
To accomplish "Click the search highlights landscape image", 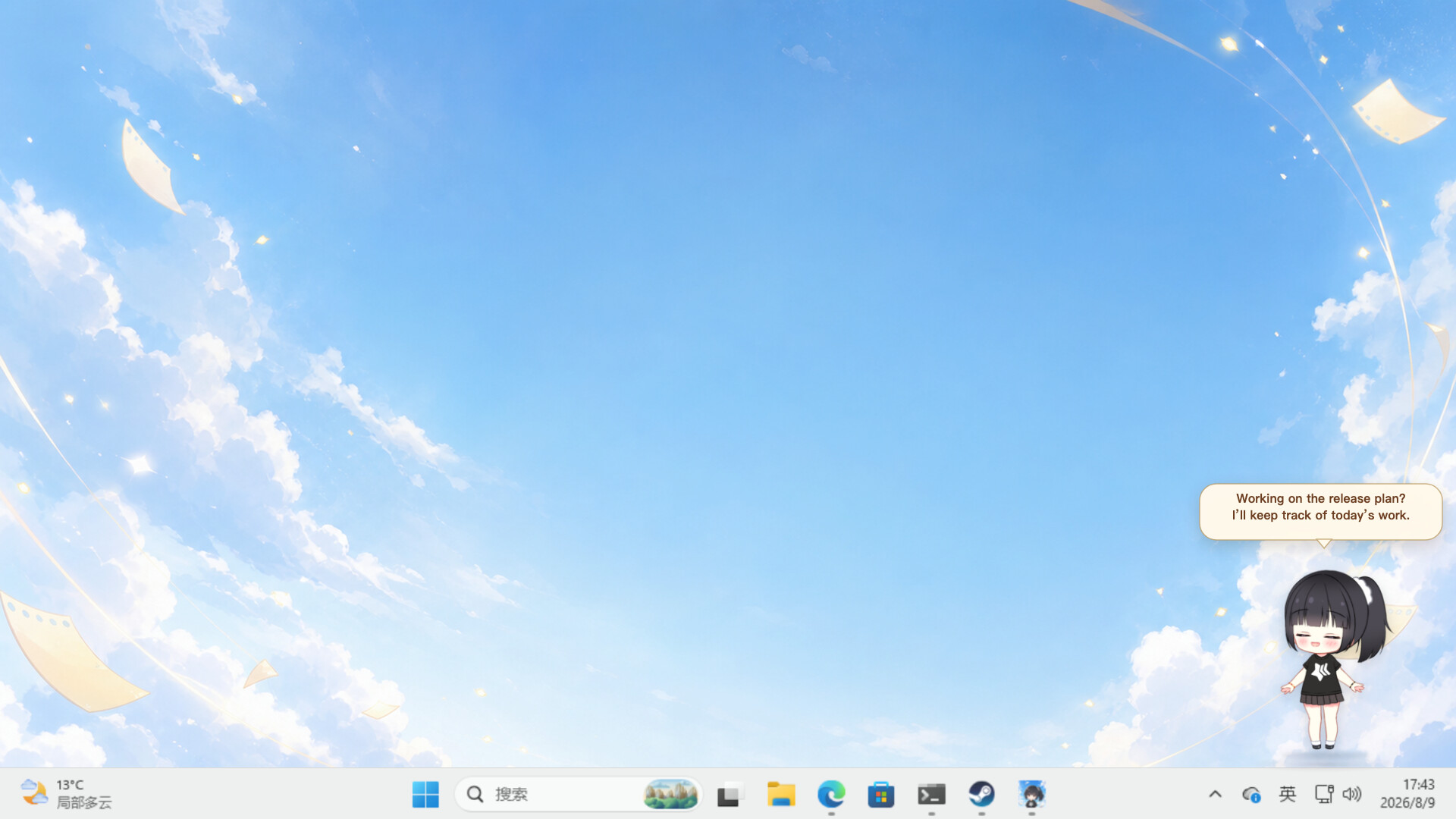I will pos(670,794).
